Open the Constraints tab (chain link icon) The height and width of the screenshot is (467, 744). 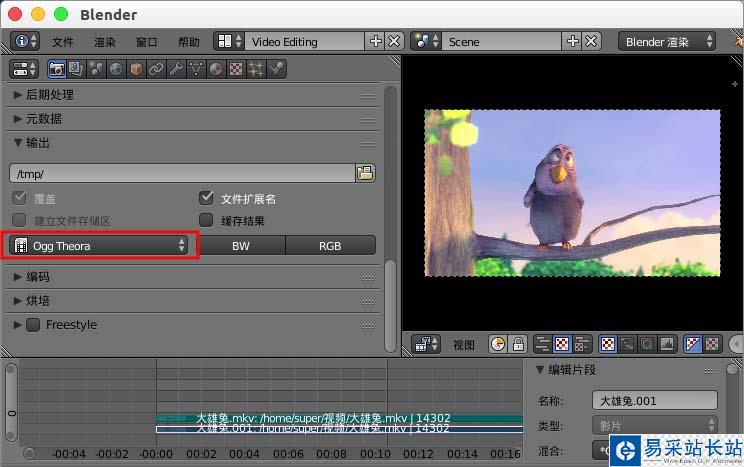click(x=156, y=69)
